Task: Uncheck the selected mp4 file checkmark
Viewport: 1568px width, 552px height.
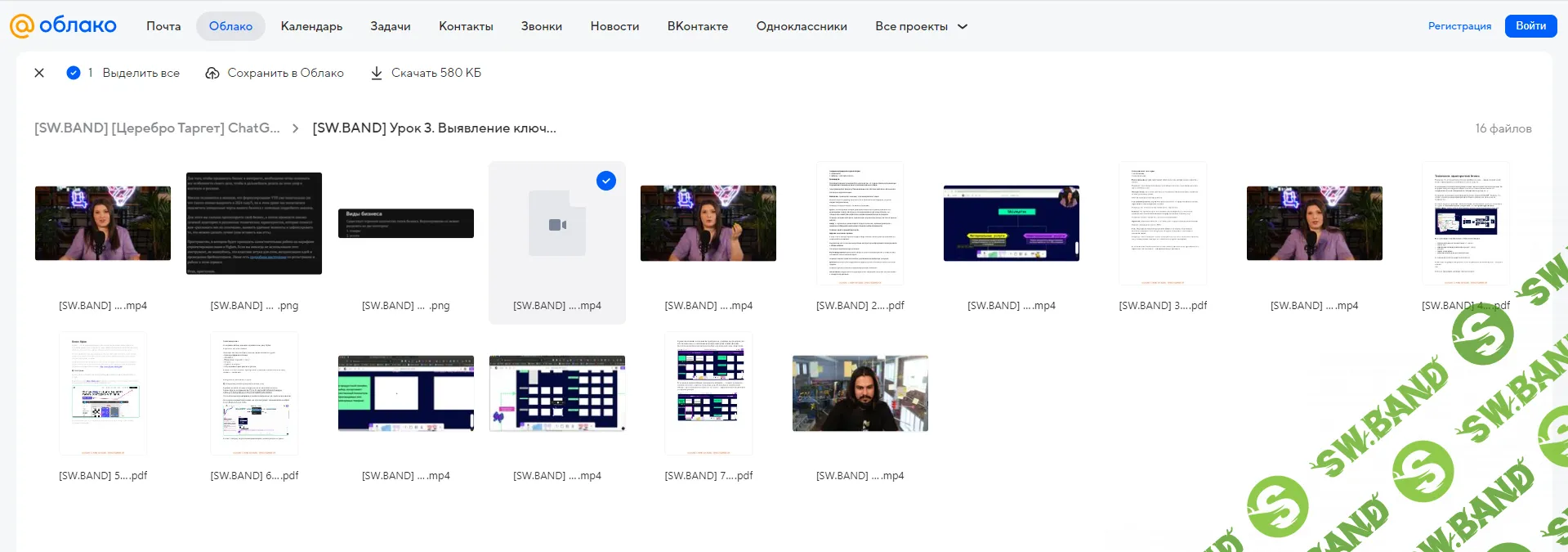Action: (x=606, y=181)
